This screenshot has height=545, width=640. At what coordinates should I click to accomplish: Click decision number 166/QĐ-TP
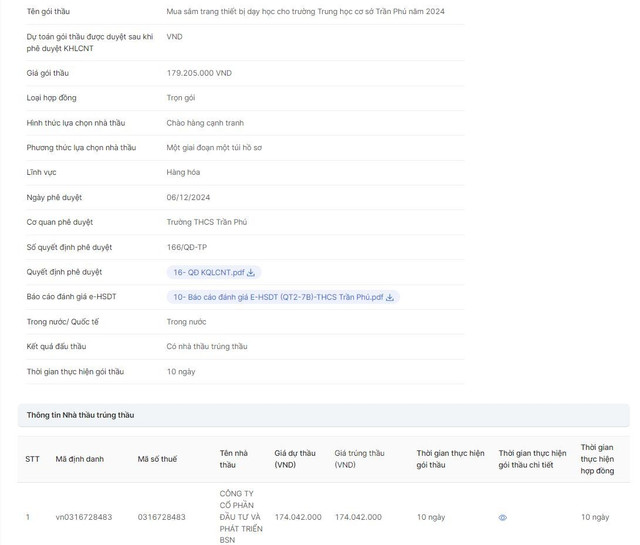[187, 247]
